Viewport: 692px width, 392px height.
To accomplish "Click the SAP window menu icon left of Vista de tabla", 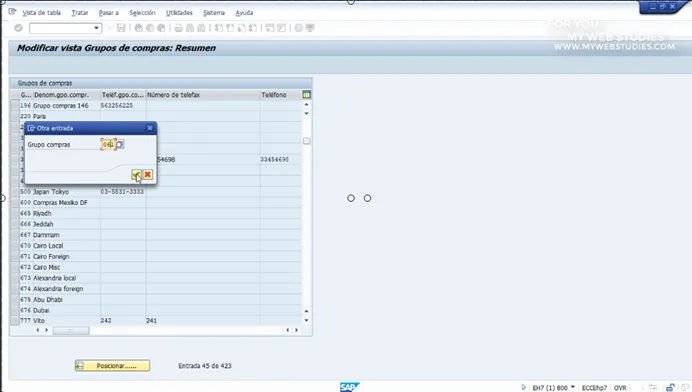I will [x=12, y=12].
